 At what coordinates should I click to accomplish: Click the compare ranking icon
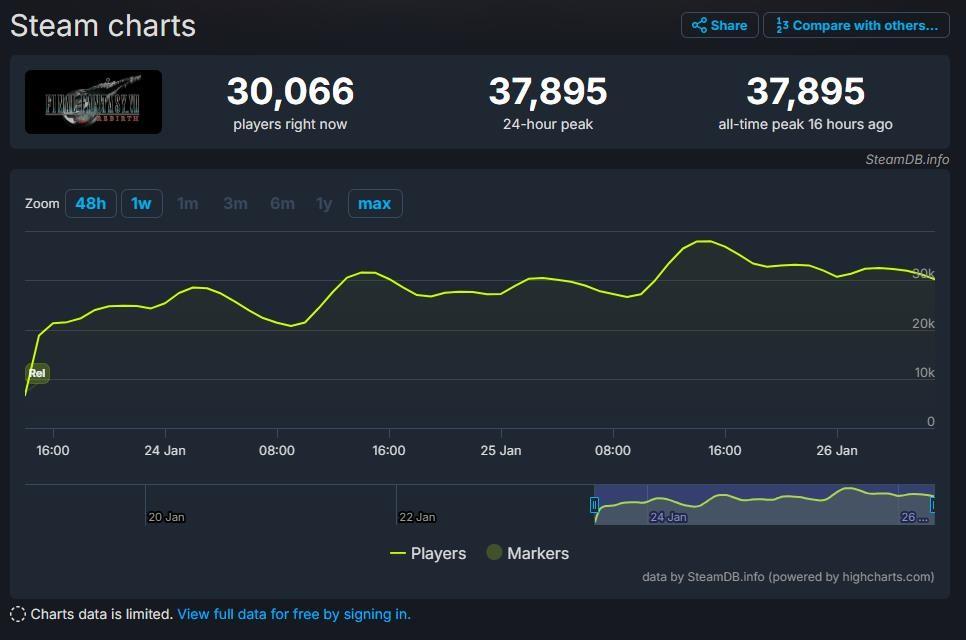click(x=782, y=25)
